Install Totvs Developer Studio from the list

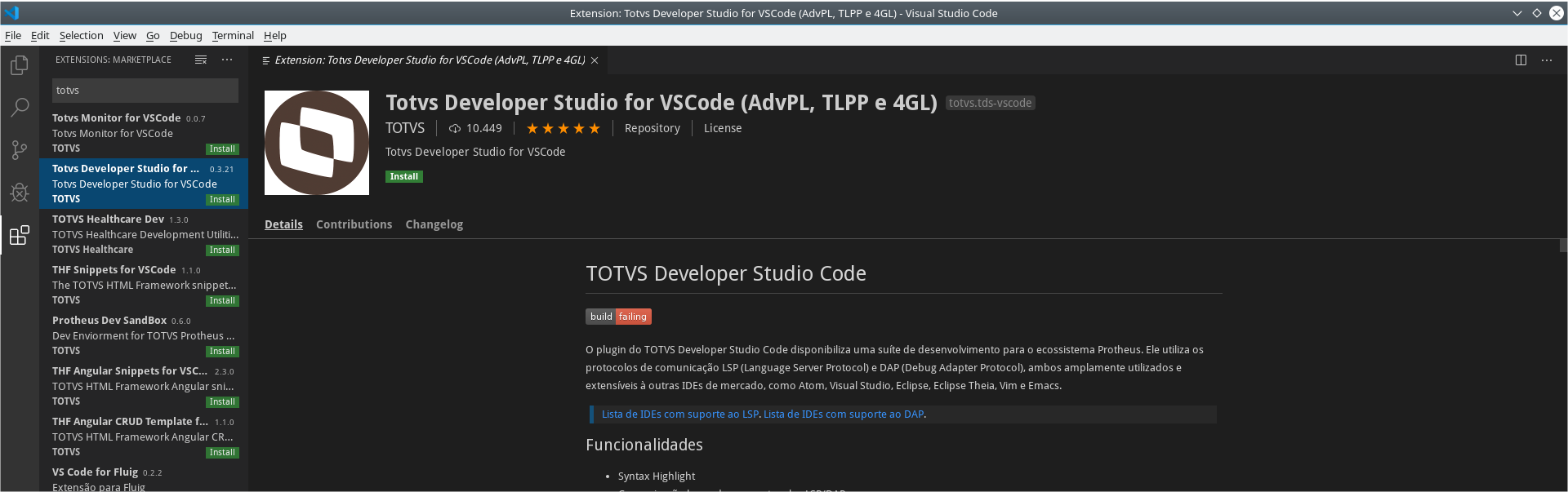pyautogui.click(x=222, y=200)
